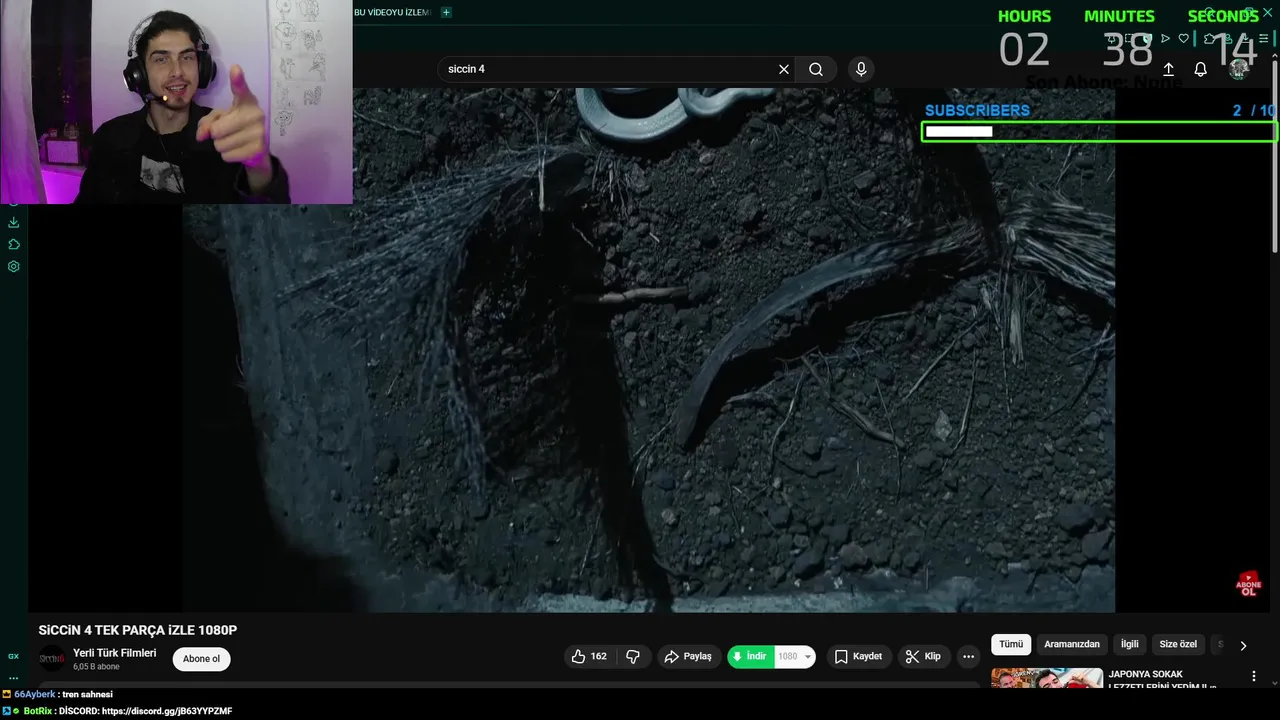The height and width of the screenshot is (720, 1280).
Task: Click the GX icon in the sidebar
Action: click(14, 656)
